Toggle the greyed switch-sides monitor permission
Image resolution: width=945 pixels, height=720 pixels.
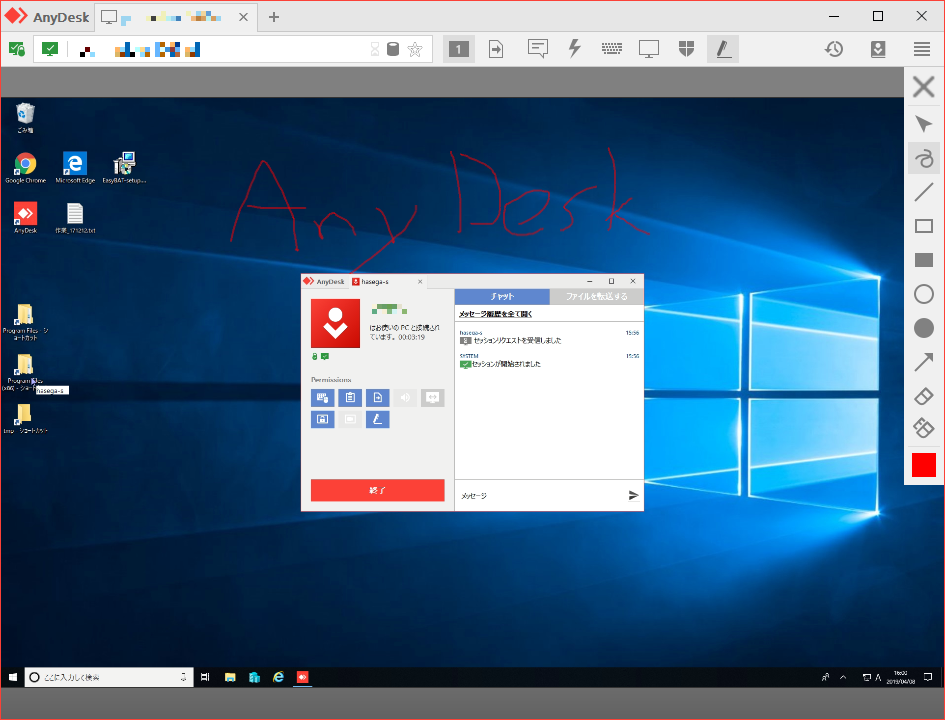pos(433,398)
